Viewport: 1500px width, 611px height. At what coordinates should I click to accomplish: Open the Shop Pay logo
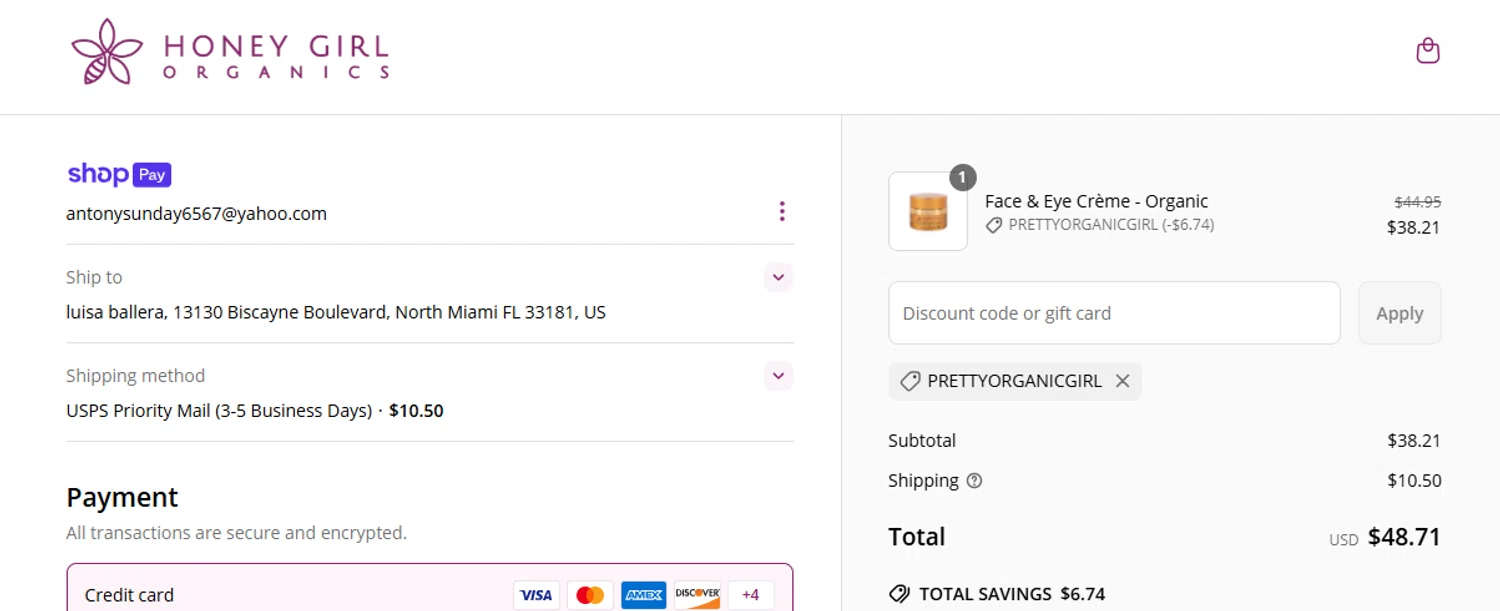coord(119,174)
